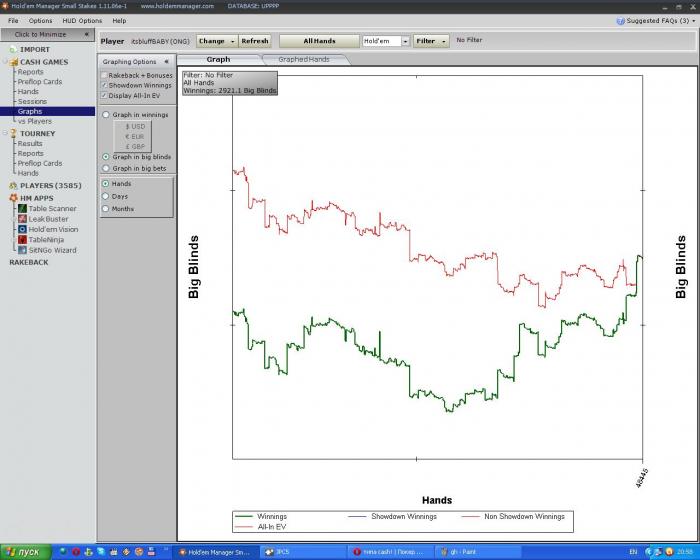Screen dimensions: 700x560
Task: Click the red Opera quick launch icon
Action: pyautogui.click(x=76, y=552)
